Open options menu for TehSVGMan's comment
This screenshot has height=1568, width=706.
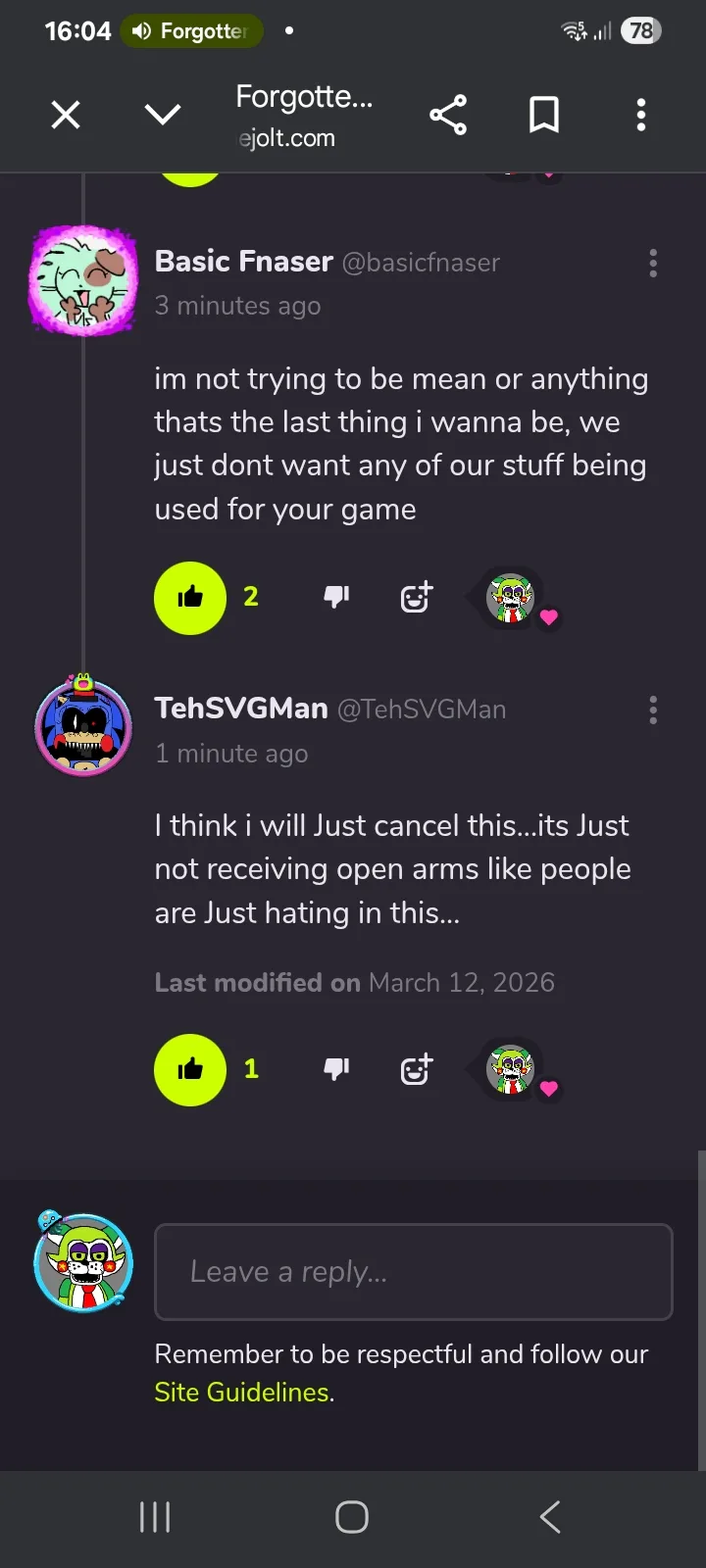point(653,710)
